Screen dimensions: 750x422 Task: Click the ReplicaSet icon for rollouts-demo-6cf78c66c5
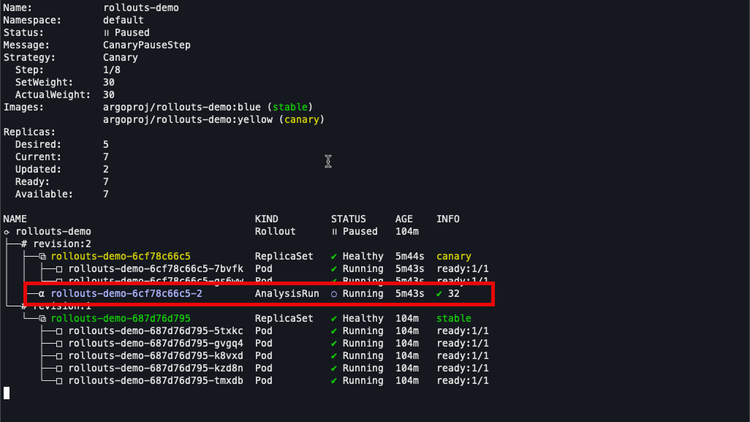(x=42, y=256)
